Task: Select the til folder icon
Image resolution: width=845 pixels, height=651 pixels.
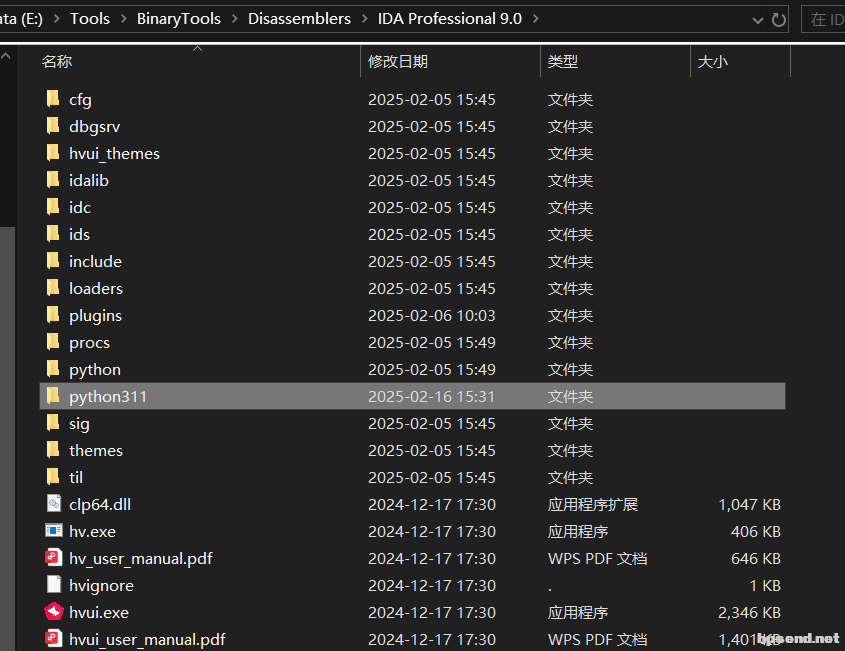Action: (53, 477)
